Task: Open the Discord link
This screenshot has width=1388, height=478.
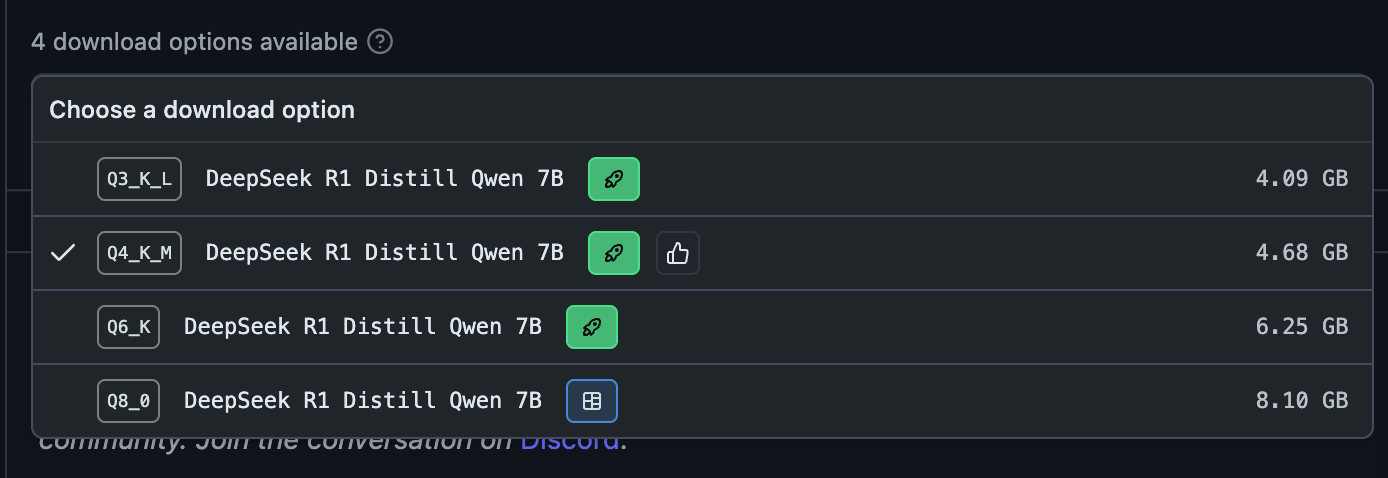Action: [x=569, y=441]
